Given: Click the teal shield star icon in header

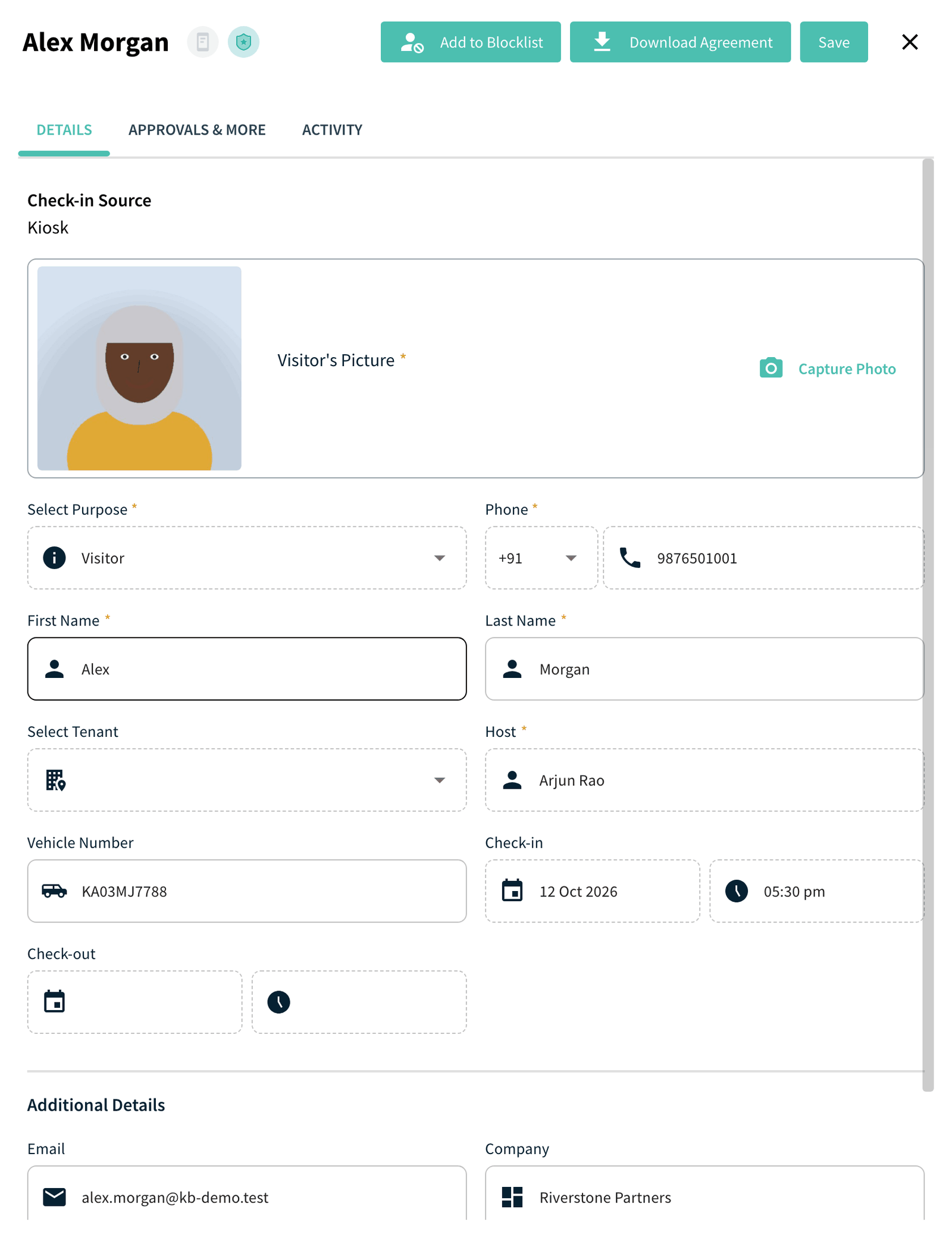Looking at the screenshot, I should pyautogui.click(x=243, y=42).
